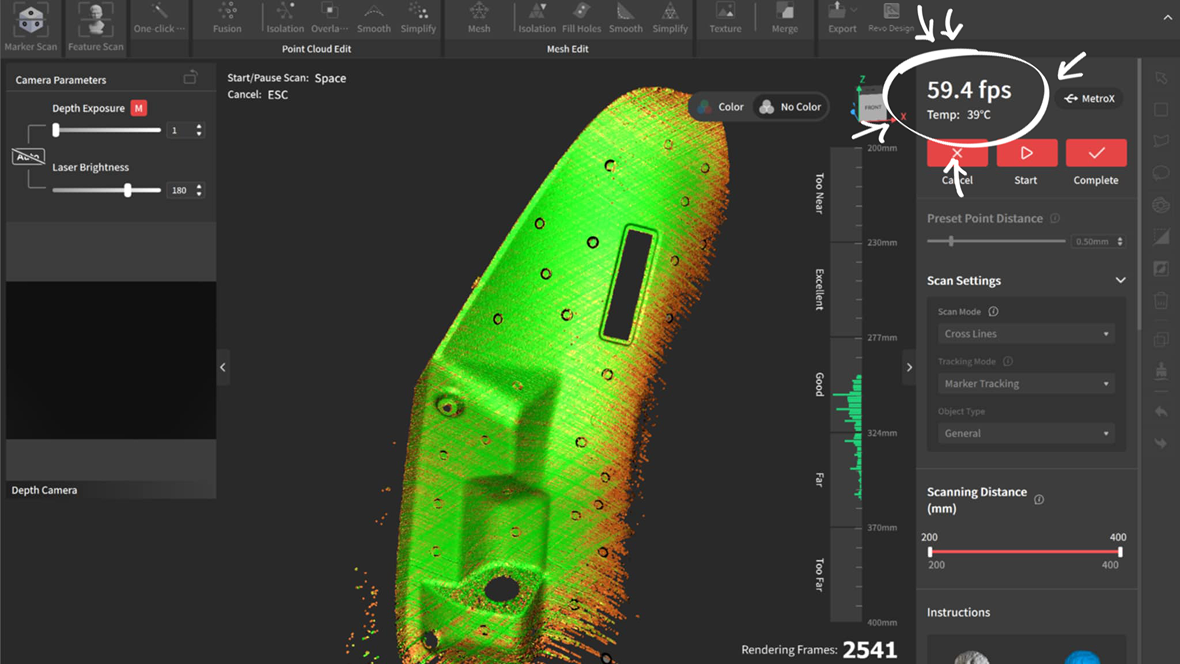Open the Scan Mode dropdown
The width and height of the screenshot is (1180, 664).
coord(1025,334)
